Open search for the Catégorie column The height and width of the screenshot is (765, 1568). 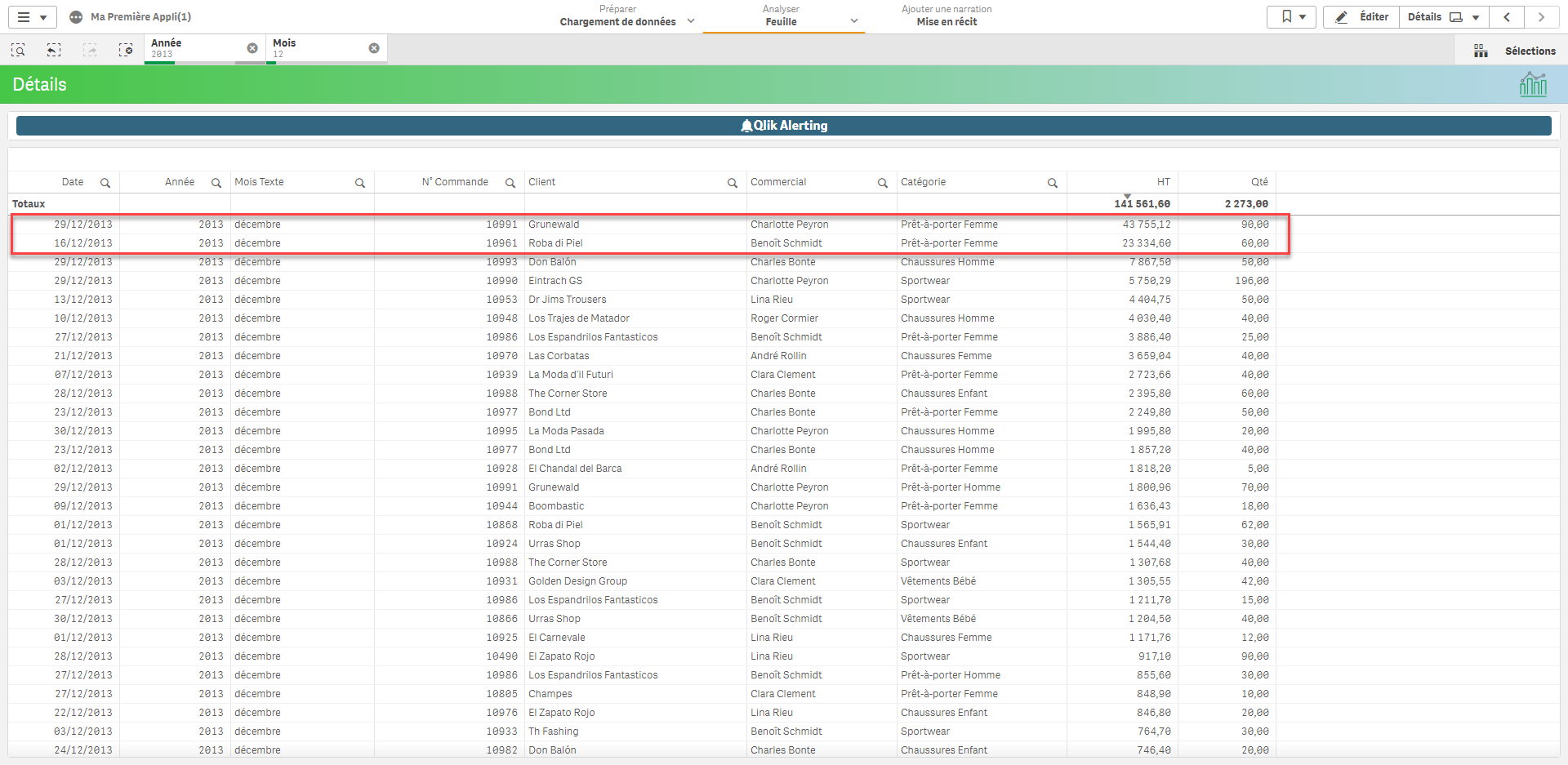1053,183
